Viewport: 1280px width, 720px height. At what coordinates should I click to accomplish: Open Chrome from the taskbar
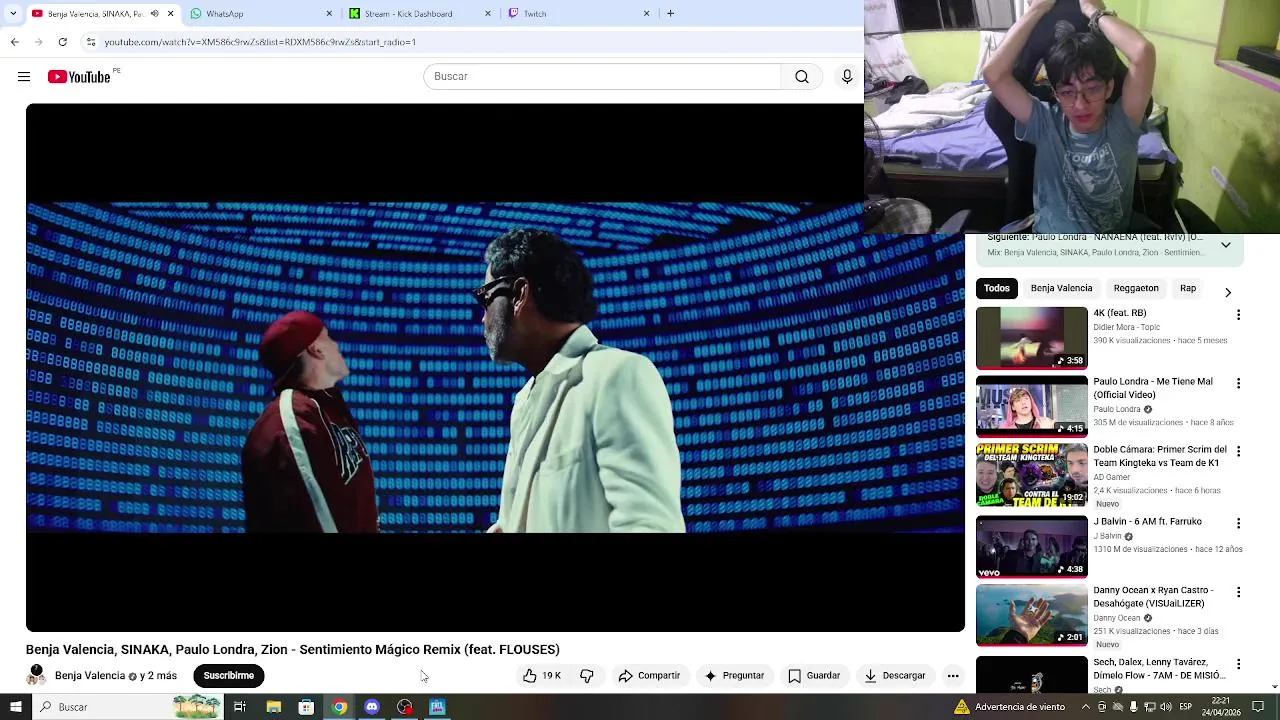[x=339, y=707]
